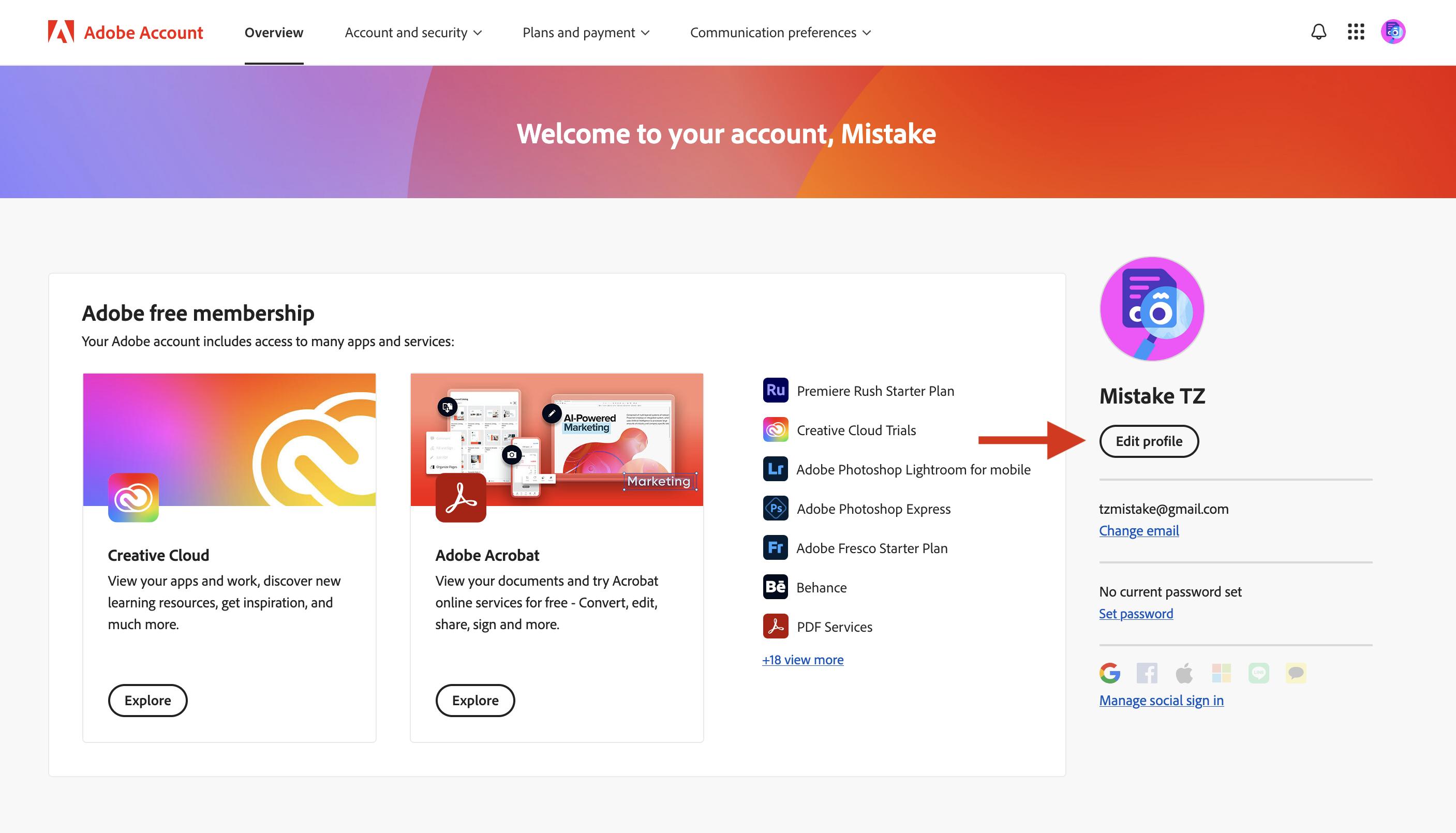Click the +18 view more link
This screenshot has width=1456, height=833.
point(803,660)
